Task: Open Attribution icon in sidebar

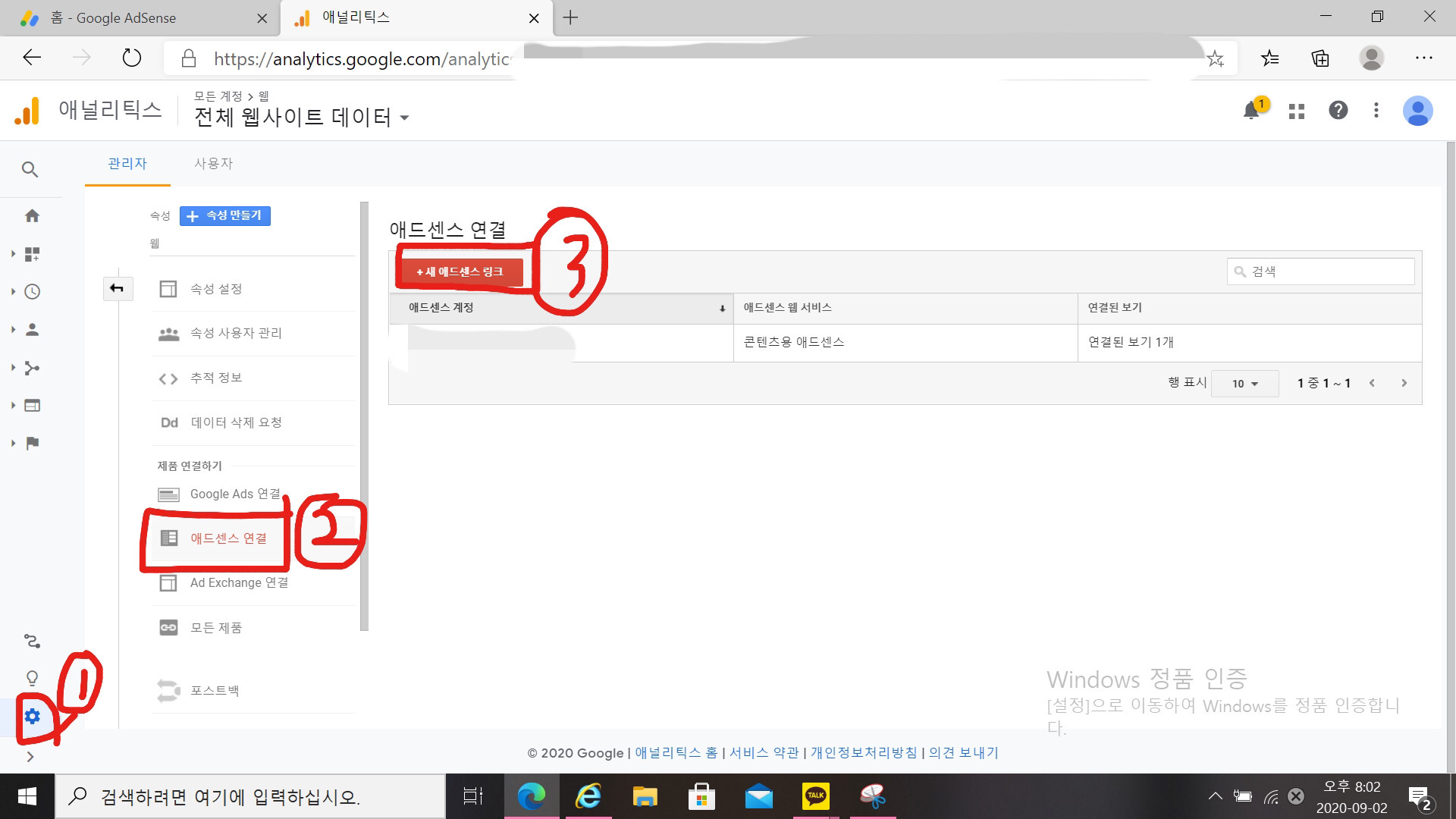Action: point(32,642)
